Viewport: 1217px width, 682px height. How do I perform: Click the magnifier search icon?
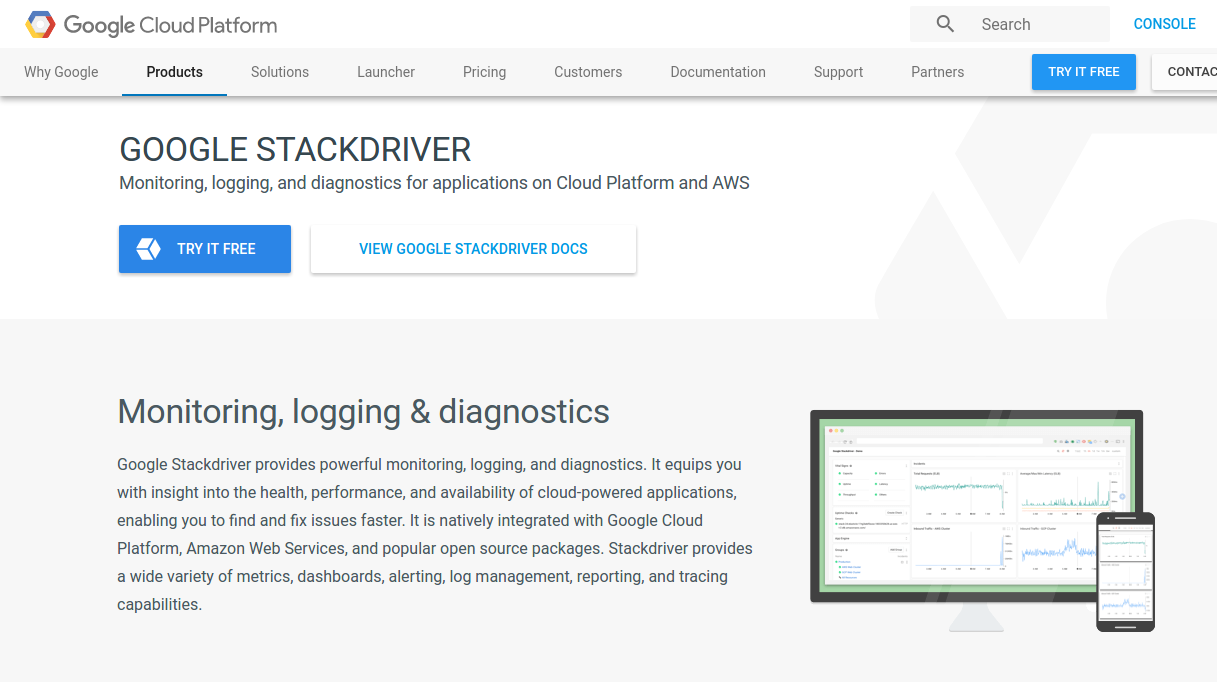[945, 24]
